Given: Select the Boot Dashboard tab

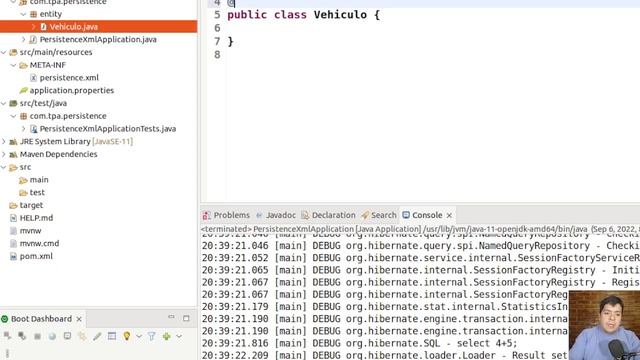Looking at the screenshot, I should (41, 319).
